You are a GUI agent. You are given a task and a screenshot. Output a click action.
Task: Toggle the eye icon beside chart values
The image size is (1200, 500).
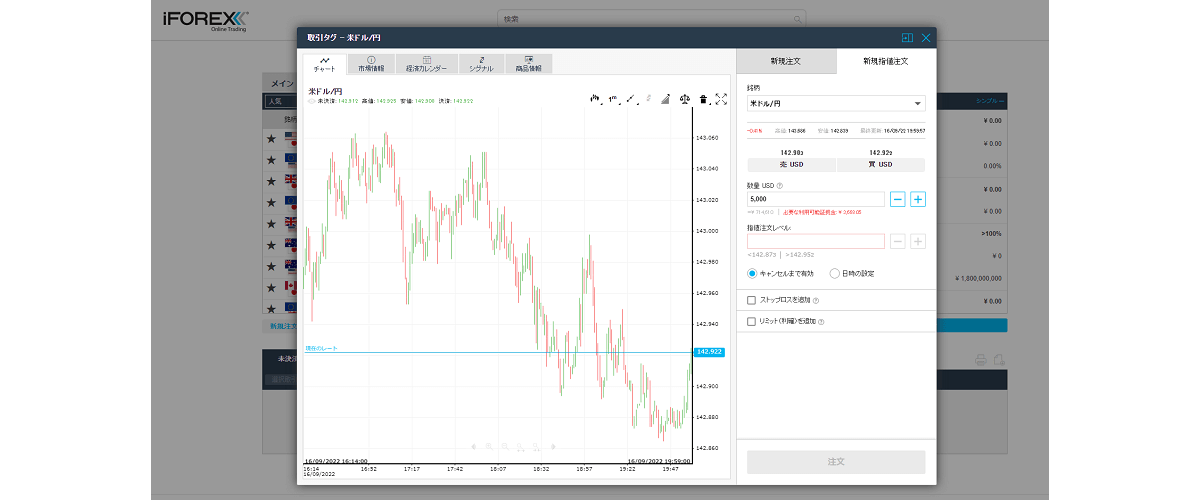(311, 101)
